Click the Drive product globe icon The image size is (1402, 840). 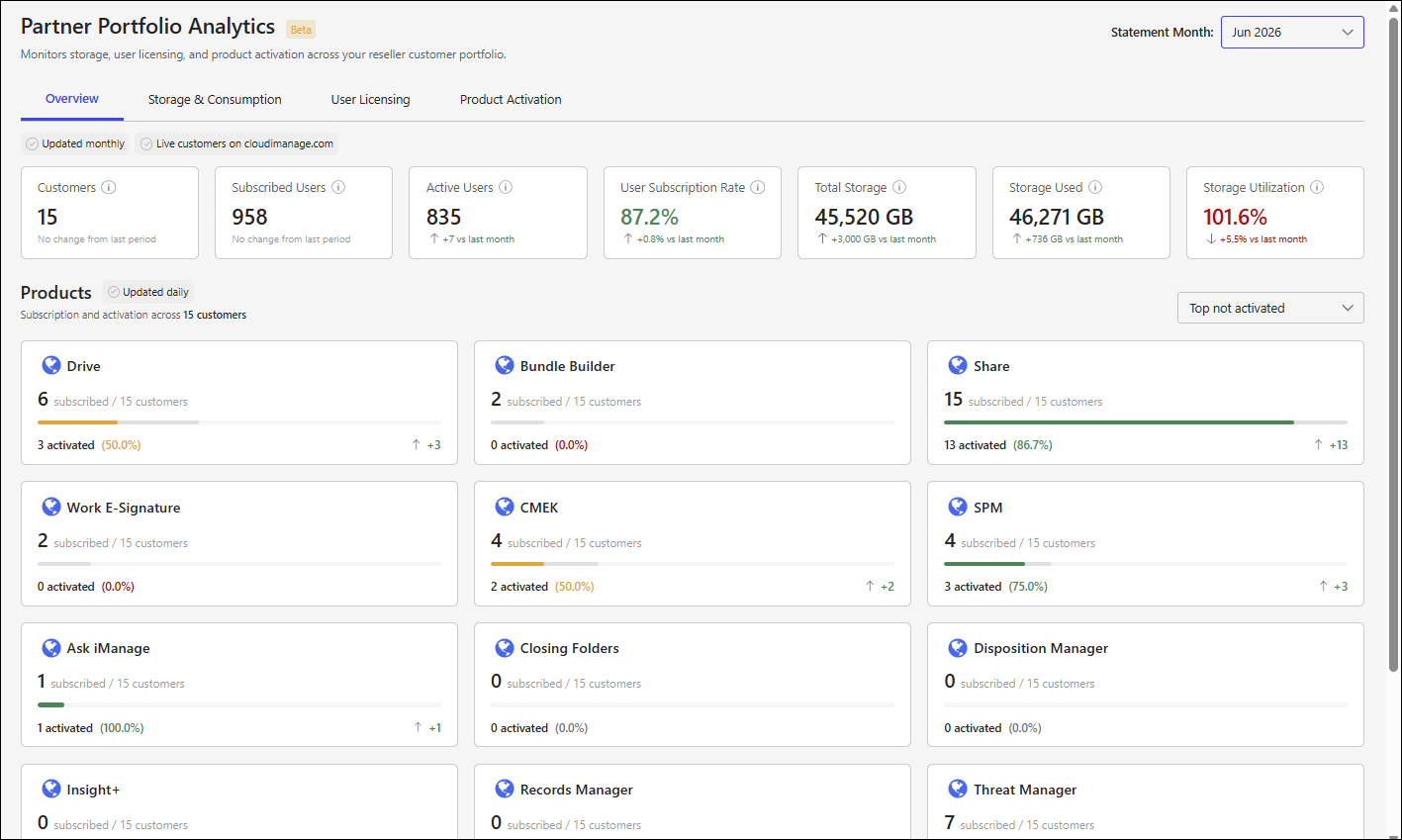pyautogui.click(x=51, y=365)
